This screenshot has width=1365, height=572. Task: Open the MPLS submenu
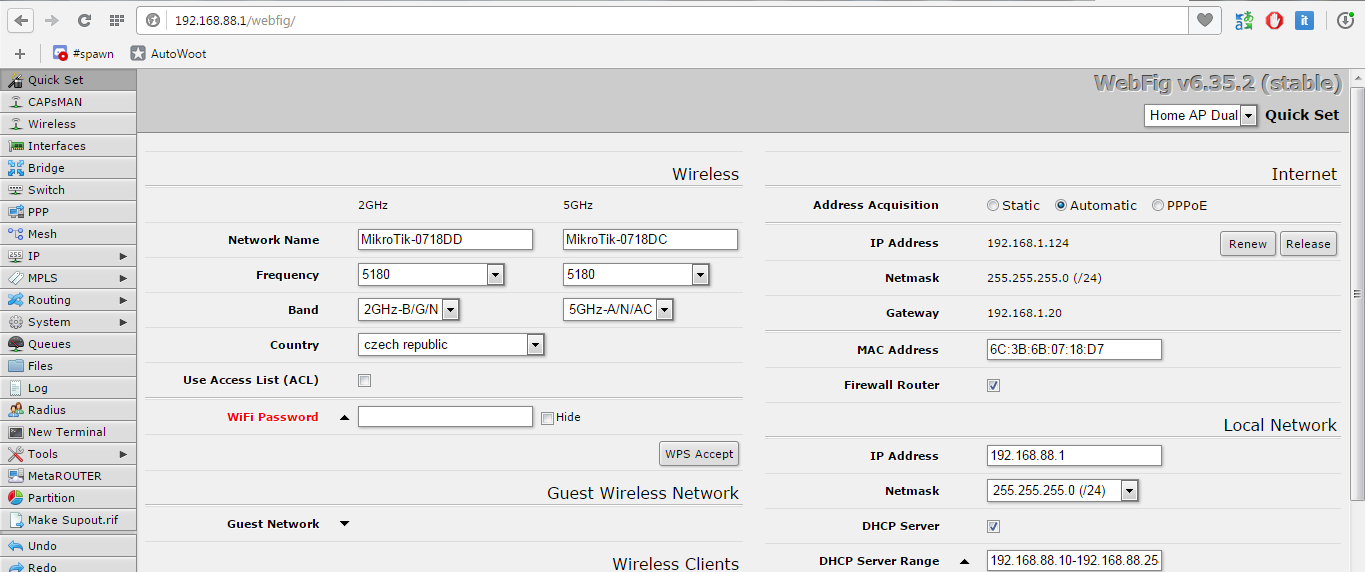point(68,278)
